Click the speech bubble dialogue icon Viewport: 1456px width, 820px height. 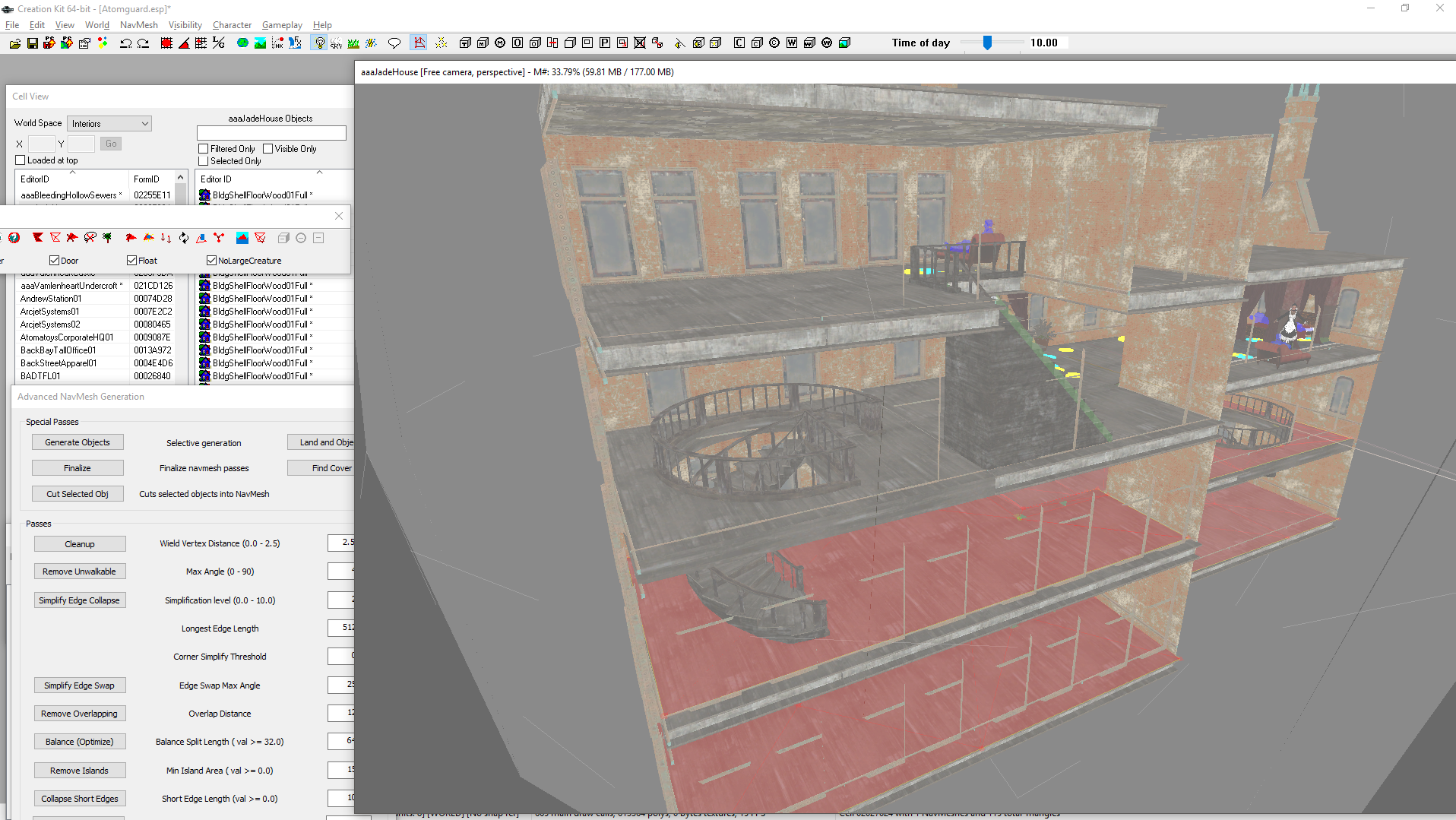tap(394, 43)
